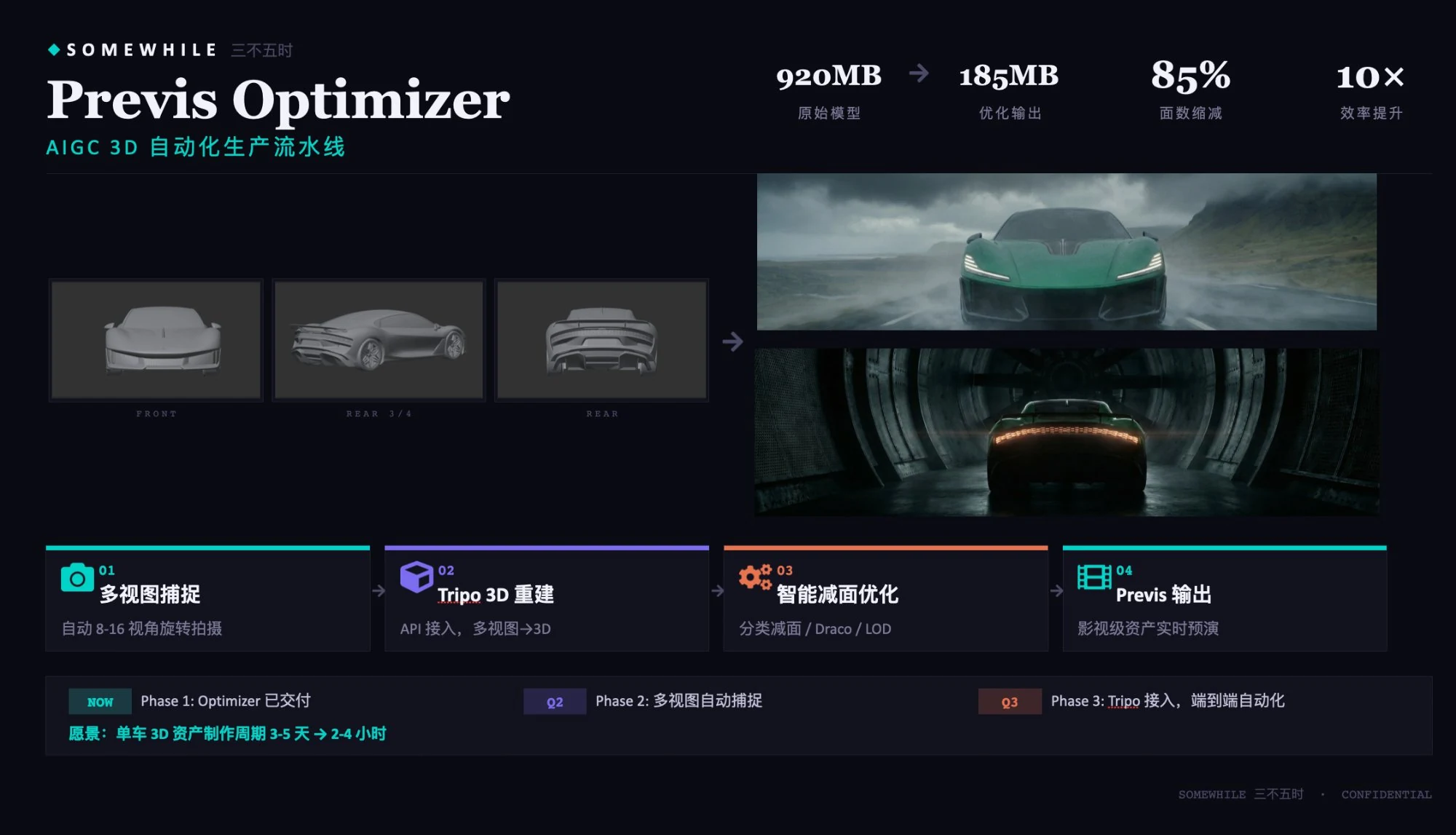Screen dimensions: 1456x835
Task: Open the green car road render image
Action: click(1067, 252)
